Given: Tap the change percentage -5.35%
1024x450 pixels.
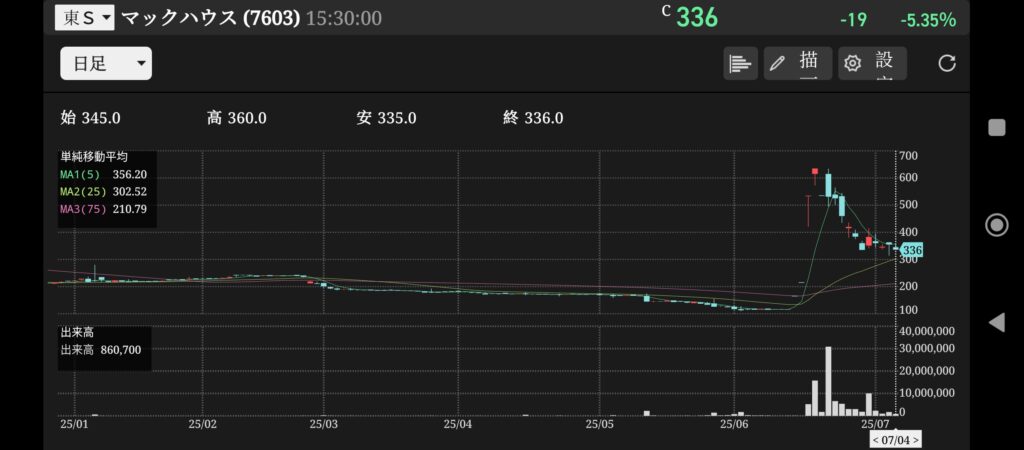Looking at the screenshot, I should click(928, 20).
